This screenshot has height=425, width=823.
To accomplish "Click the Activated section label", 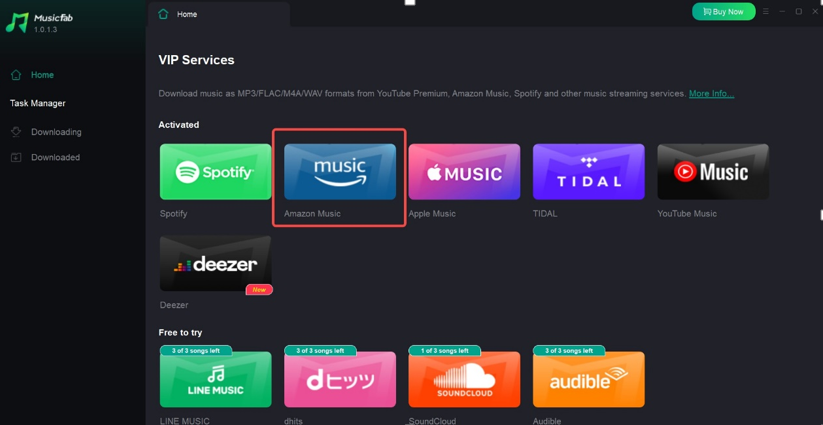I will (x=179, y=125).
